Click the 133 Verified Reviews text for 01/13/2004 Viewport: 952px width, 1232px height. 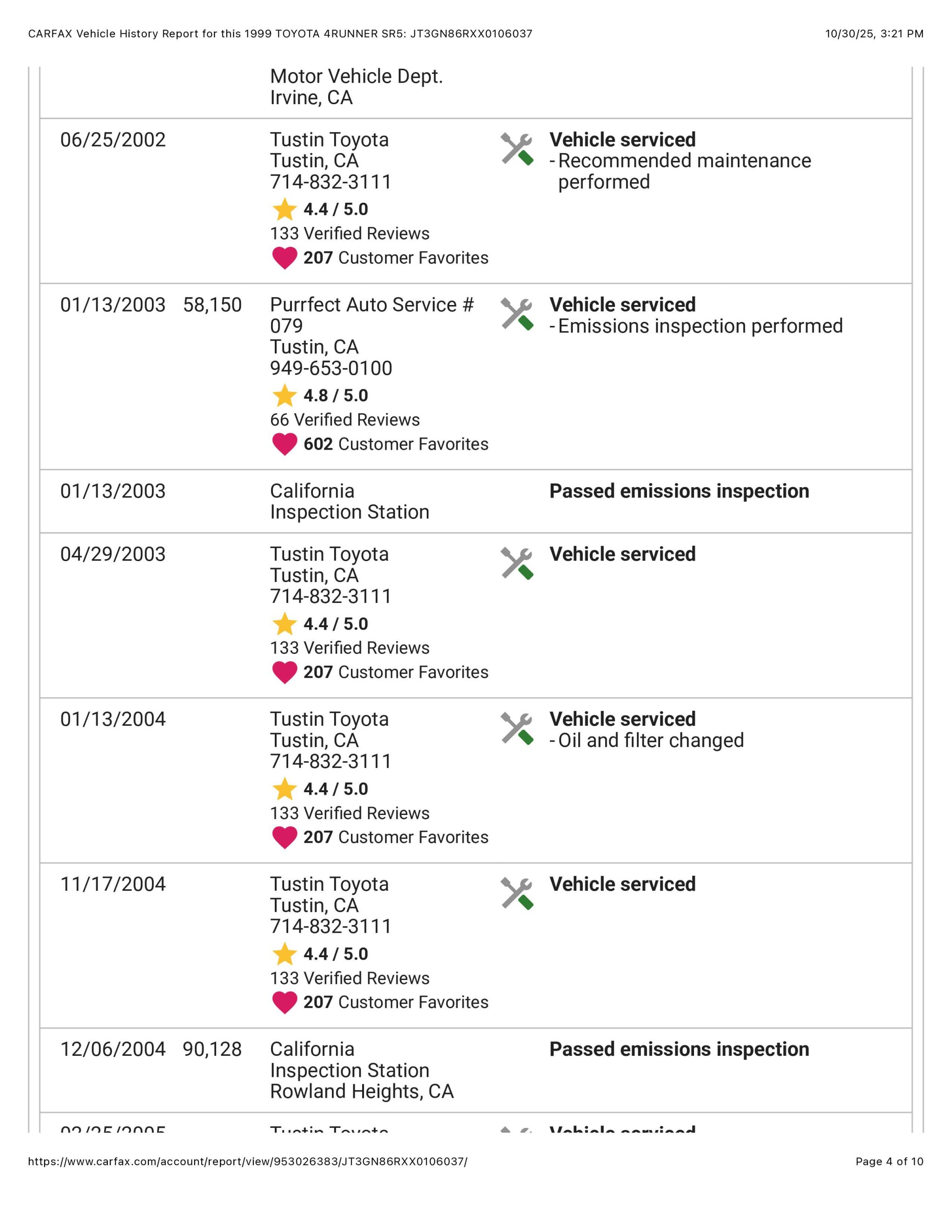coord(350,813)
